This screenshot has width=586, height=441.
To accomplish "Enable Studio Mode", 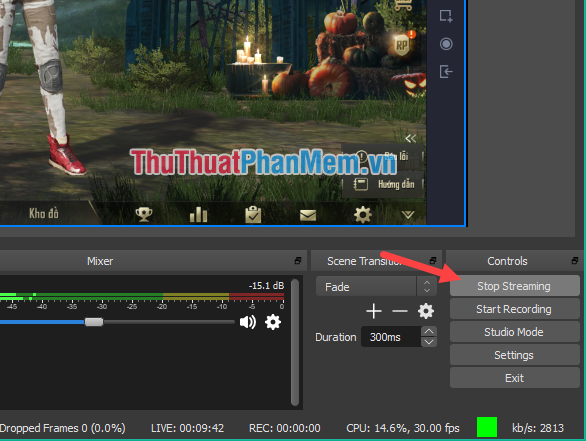I will [x=514, y=332].
